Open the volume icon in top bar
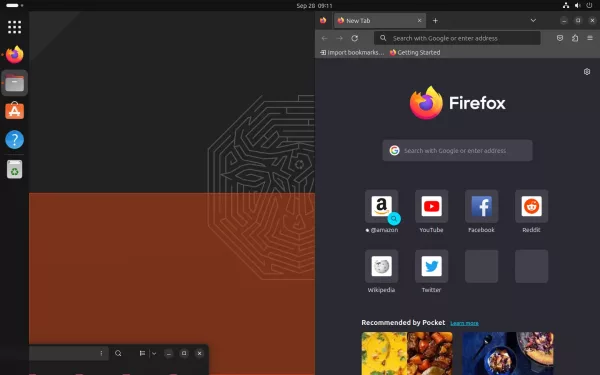The width and height of the screenshot is (600, 375). pos(577,5)
